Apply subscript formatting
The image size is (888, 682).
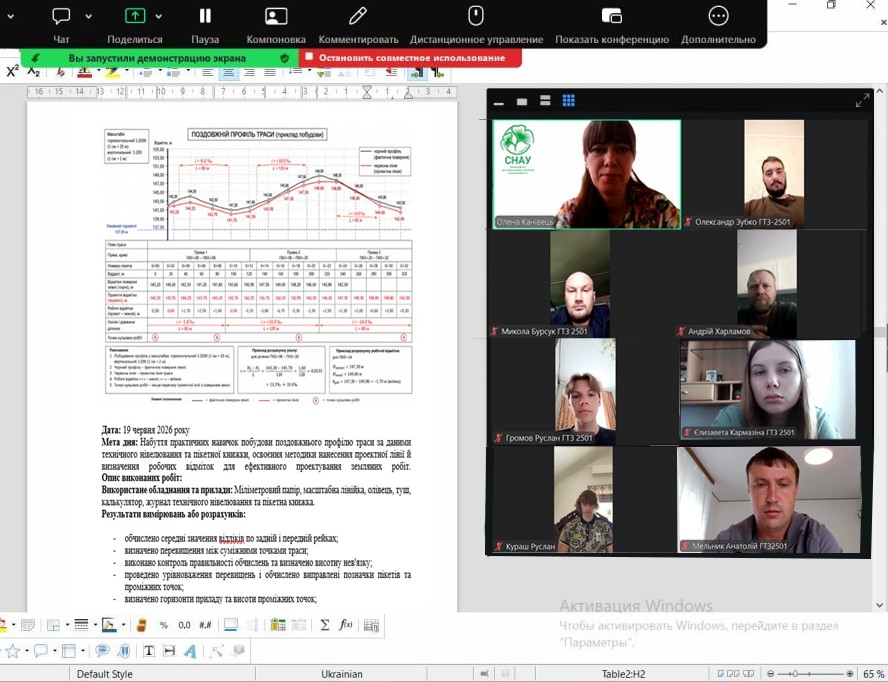(x=34, y=71)
